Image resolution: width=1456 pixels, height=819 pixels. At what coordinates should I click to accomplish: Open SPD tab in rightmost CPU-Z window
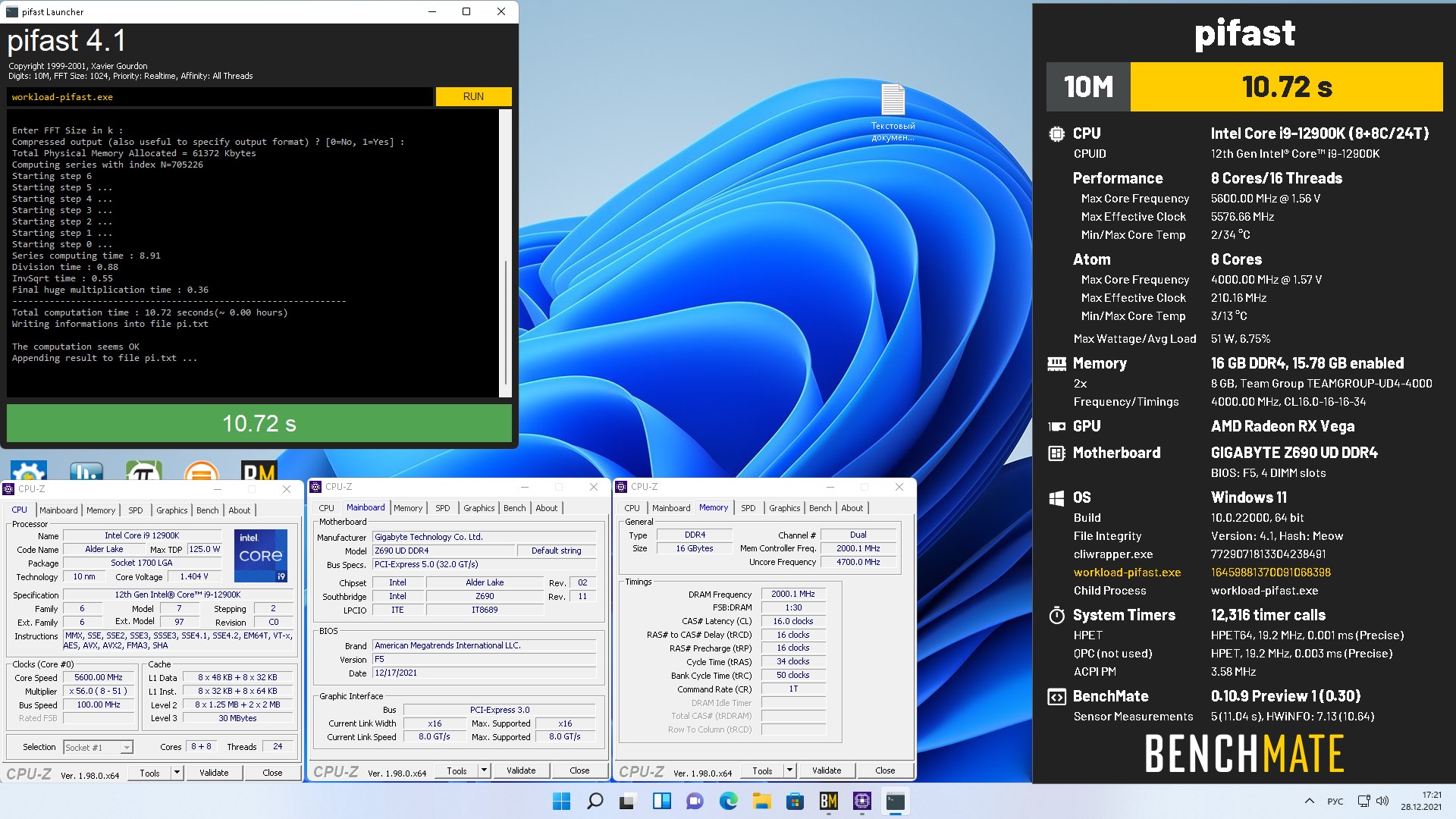click(x=748, y=508)
